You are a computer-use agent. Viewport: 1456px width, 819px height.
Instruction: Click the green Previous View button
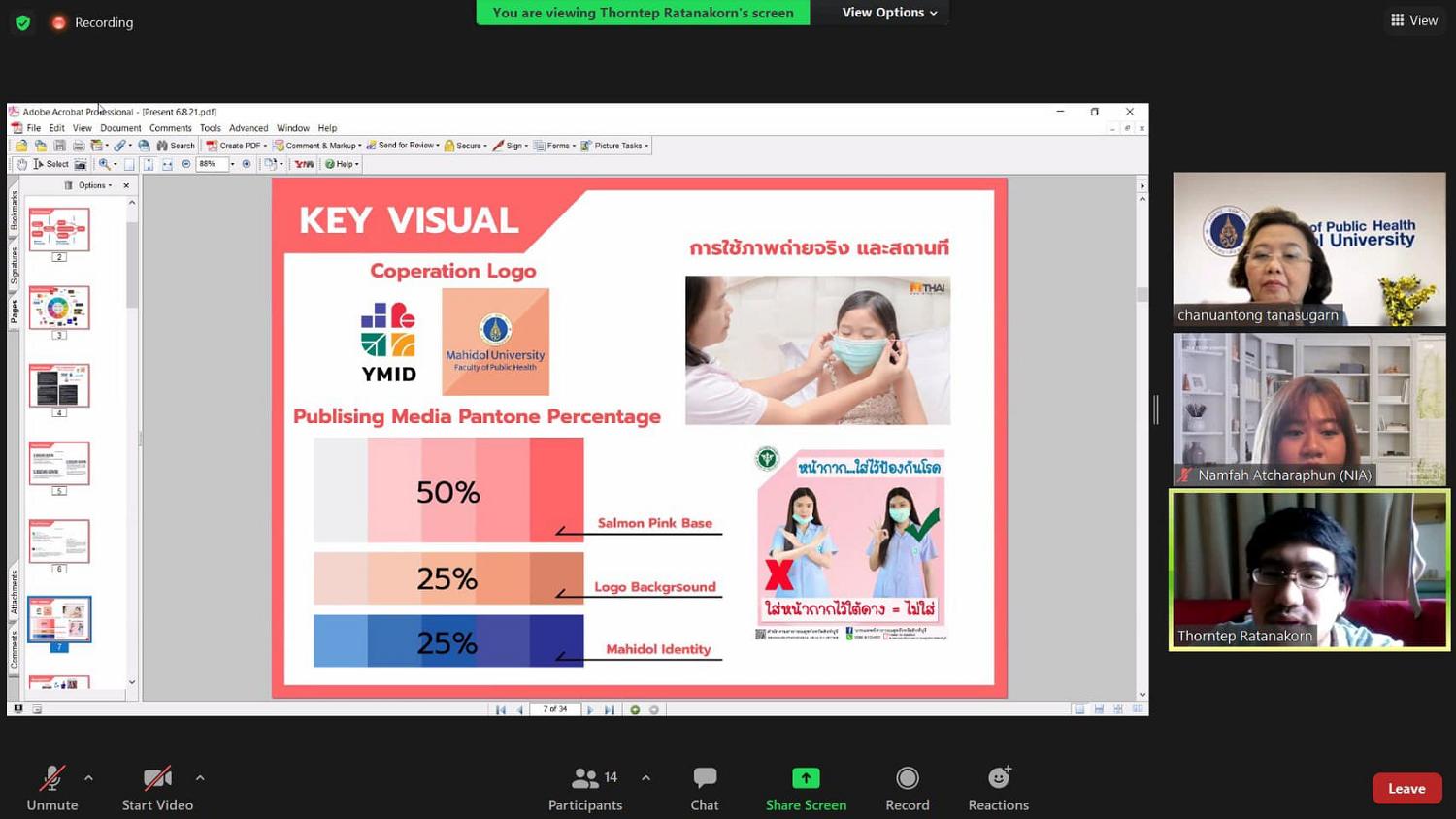pos(635,709)
